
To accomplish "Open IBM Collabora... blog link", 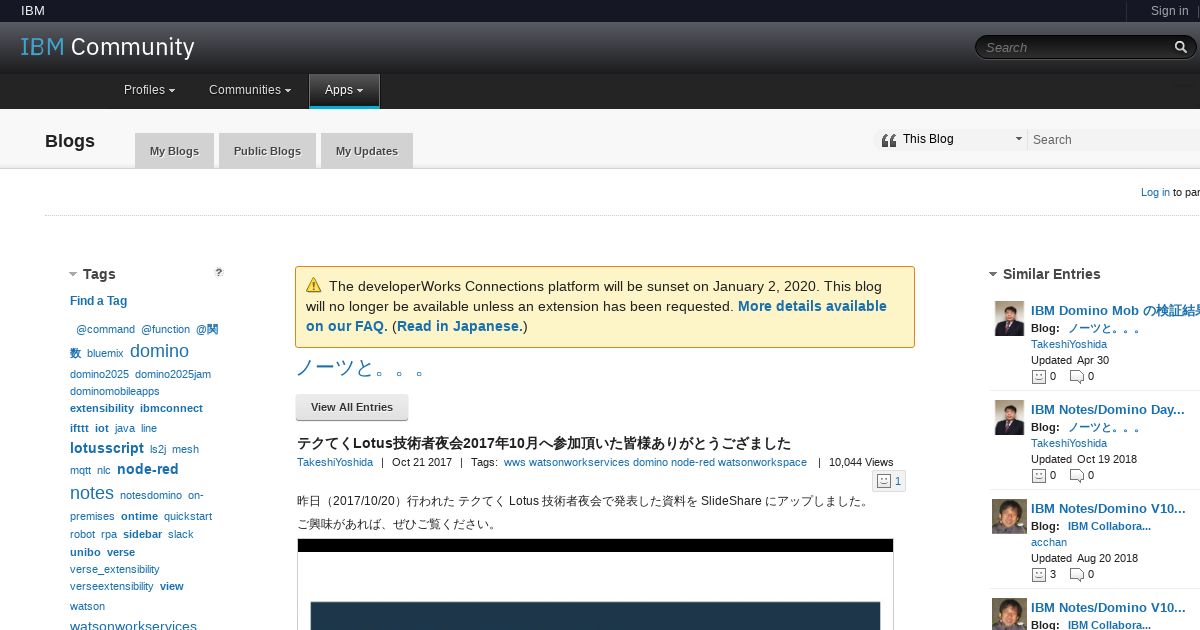I will coord(1109,526).
